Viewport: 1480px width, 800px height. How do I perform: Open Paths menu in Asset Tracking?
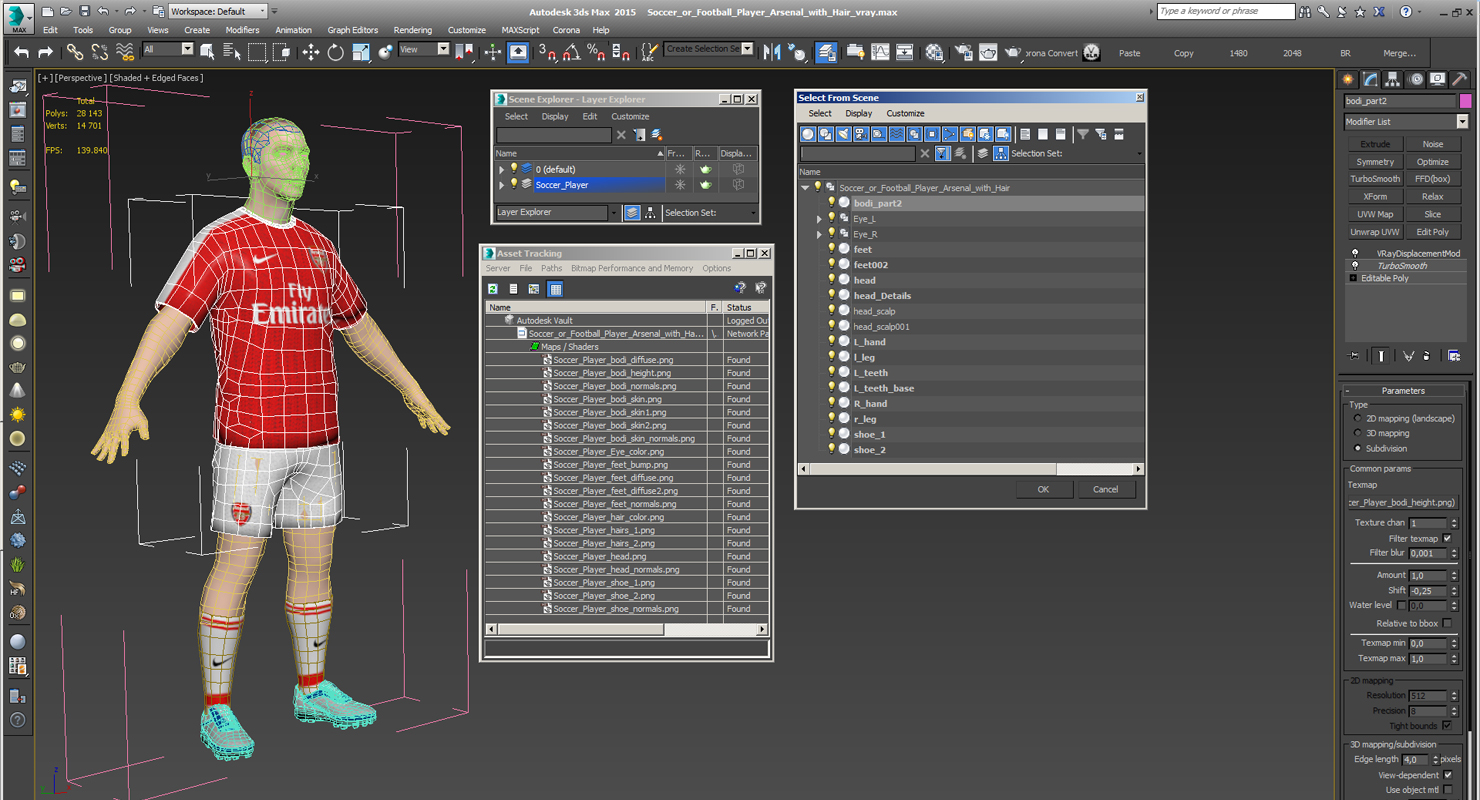(552, 269)
